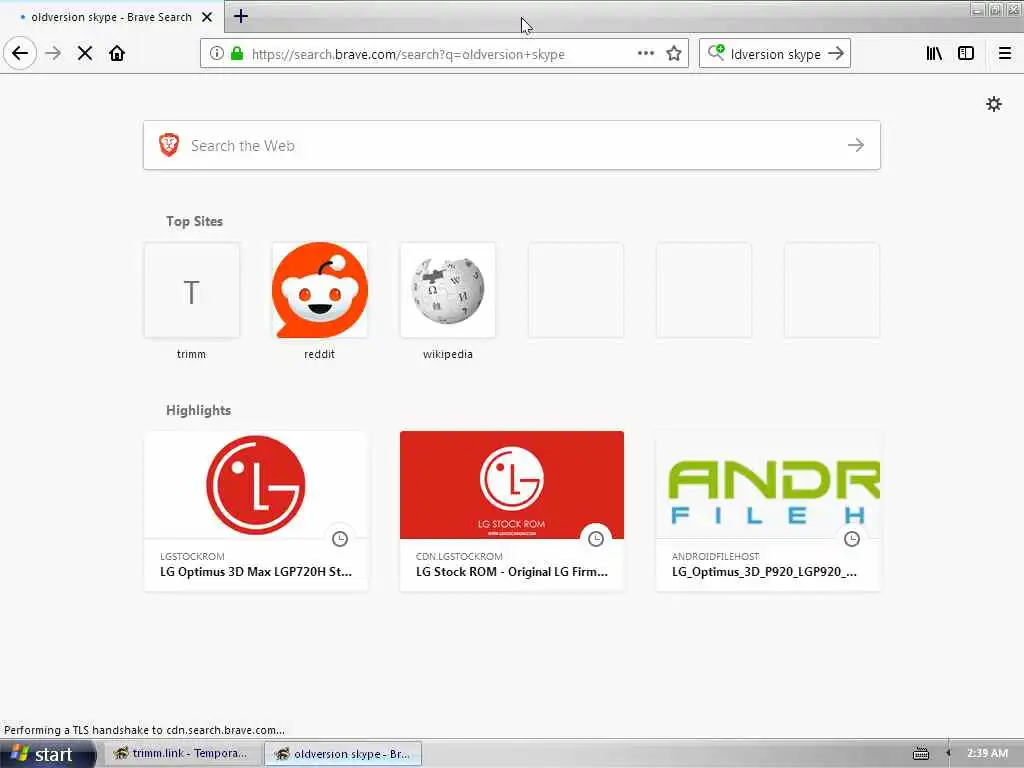Viewport: 1024px width, 768px height.
Task: Open LG Stock ROM highlight thumbnail
Action: [511, 485]
